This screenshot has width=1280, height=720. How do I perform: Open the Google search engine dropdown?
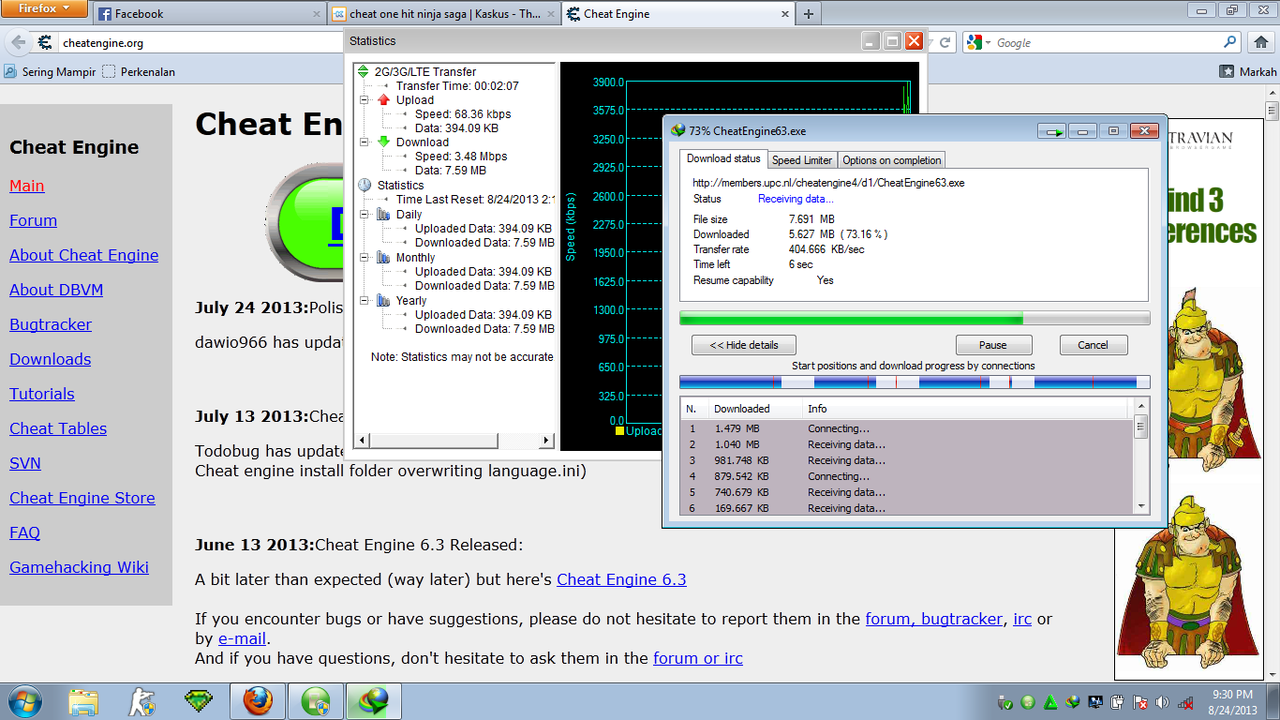tap(987, 43)
